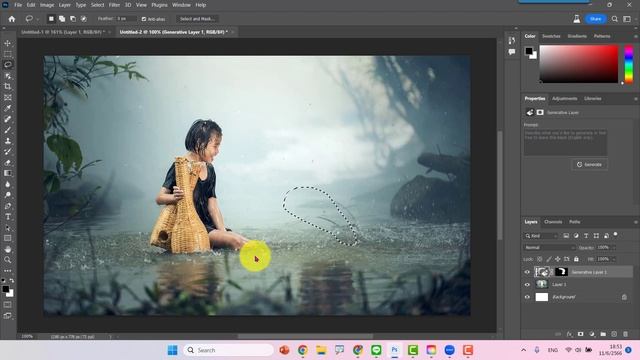Open the Filter menu

click(x=114, y=5)
